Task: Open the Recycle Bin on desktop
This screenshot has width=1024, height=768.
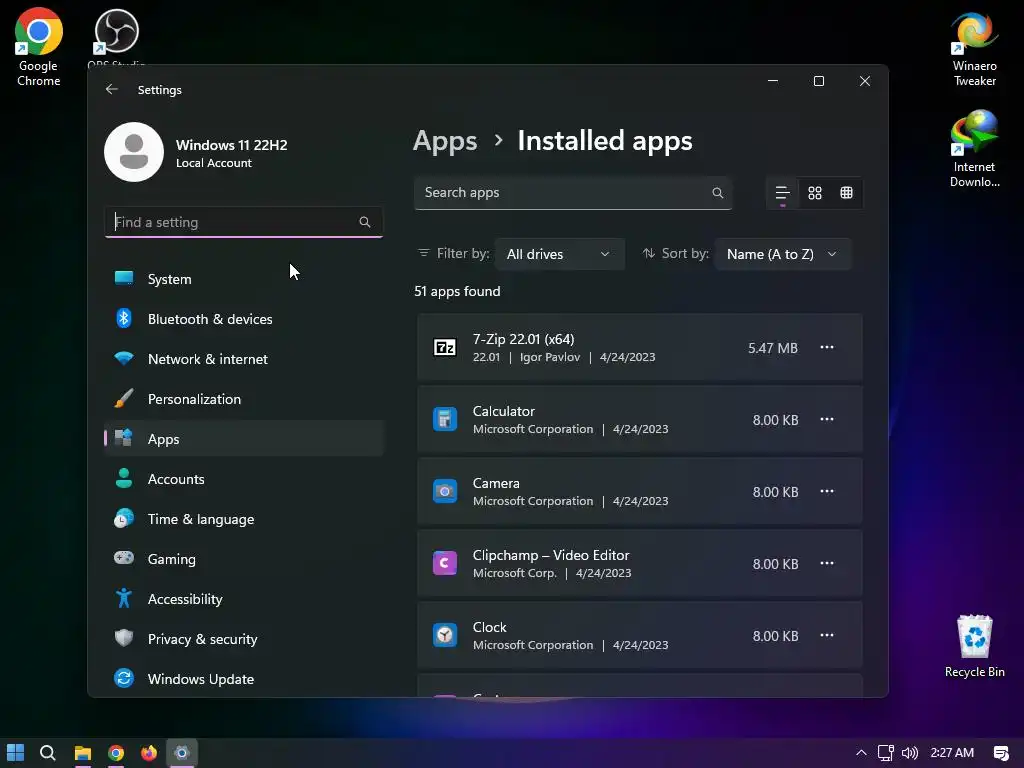Action: [974, 647]
